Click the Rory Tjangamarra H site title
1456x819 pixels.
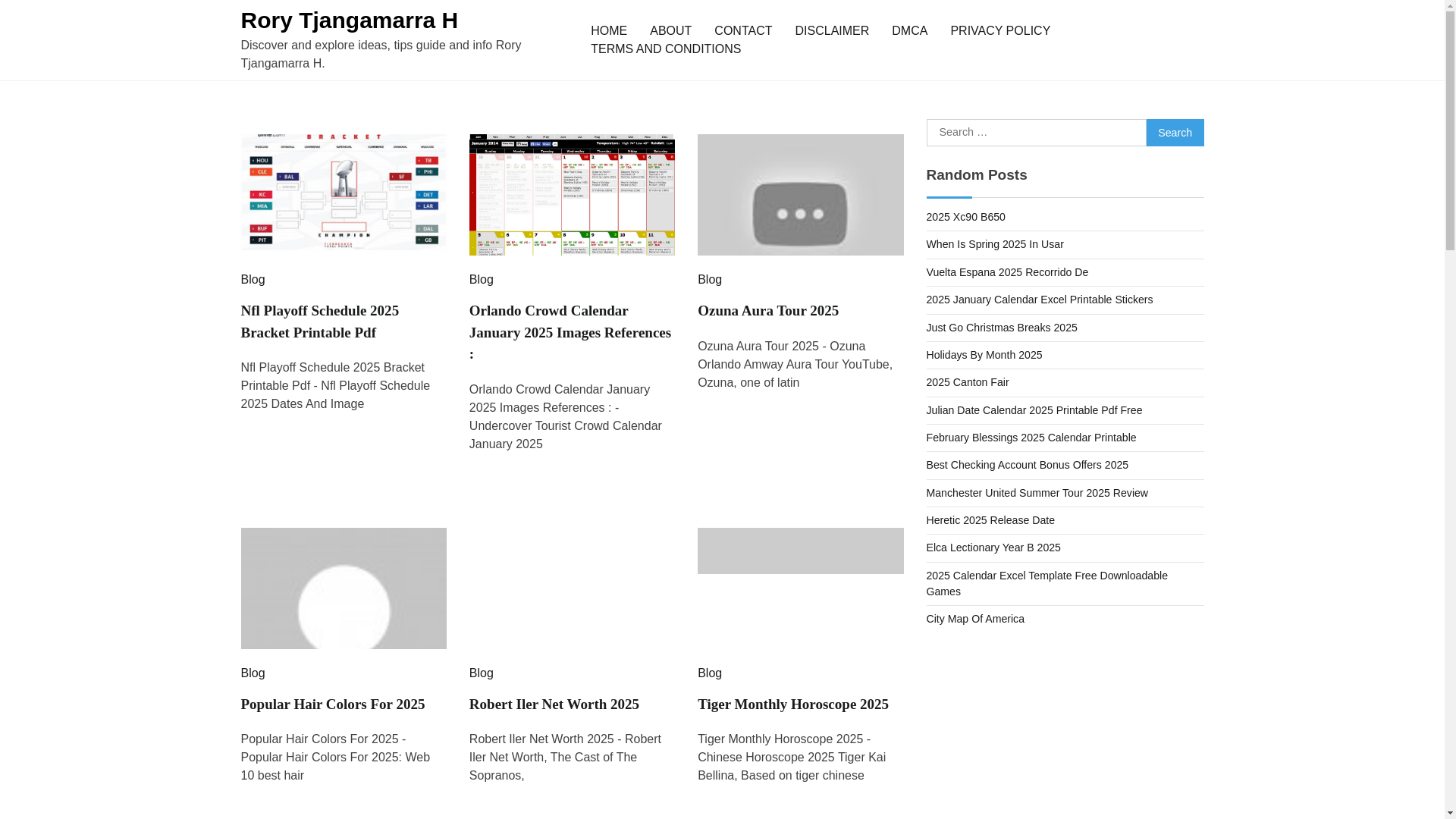pyautogui.click(x=349, y=20)
